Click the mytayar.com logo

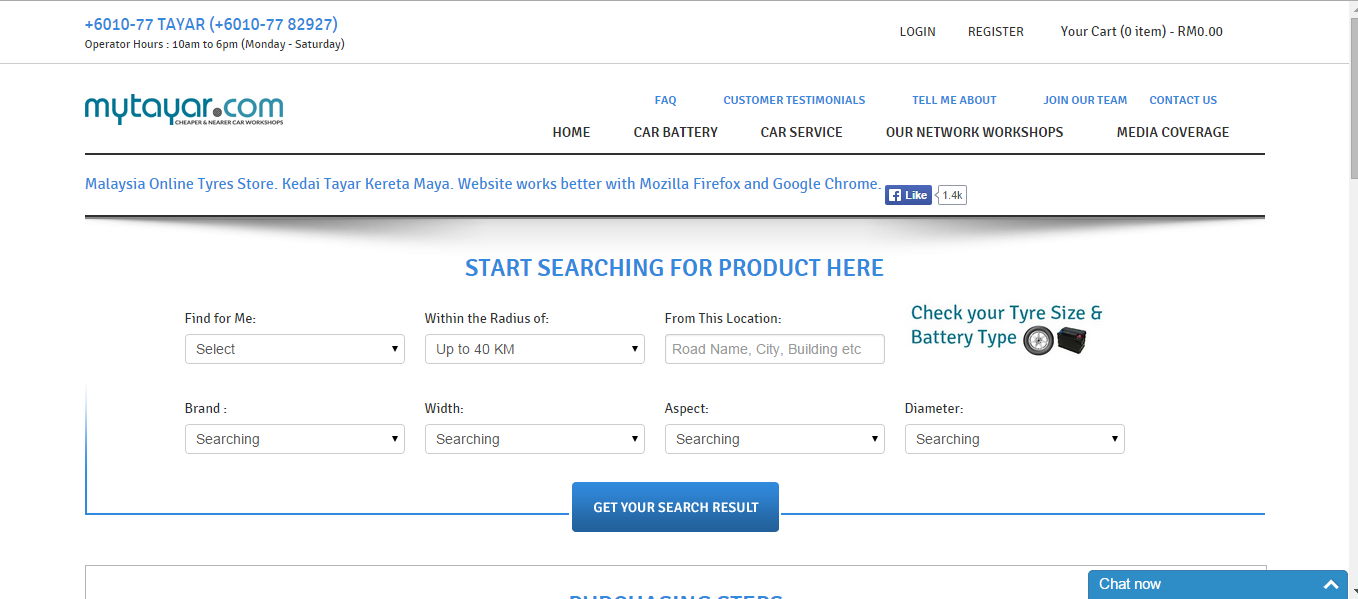(x=184, y=110)
